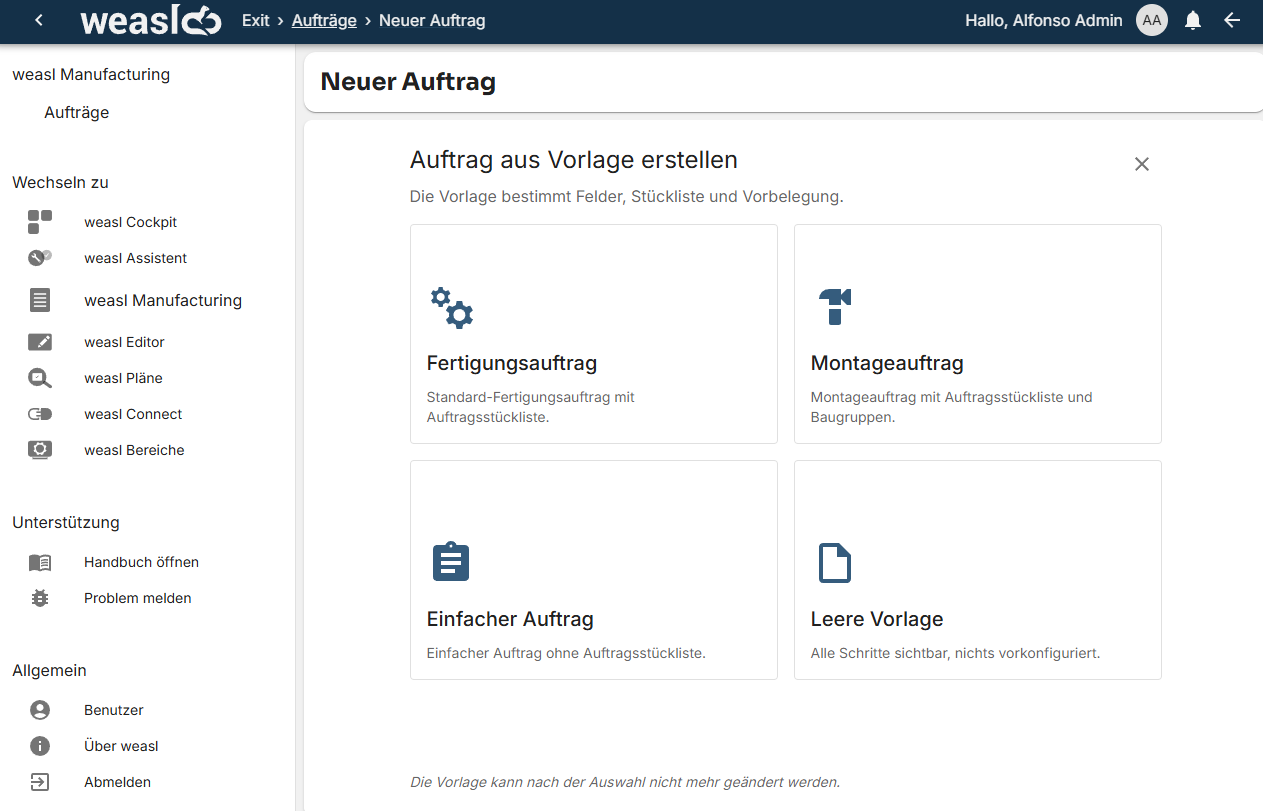The height and width of the screenshot is (811, 1263).
Task: Click the italic note about Vorlage nicht geändert
Action: pos(625,782)
